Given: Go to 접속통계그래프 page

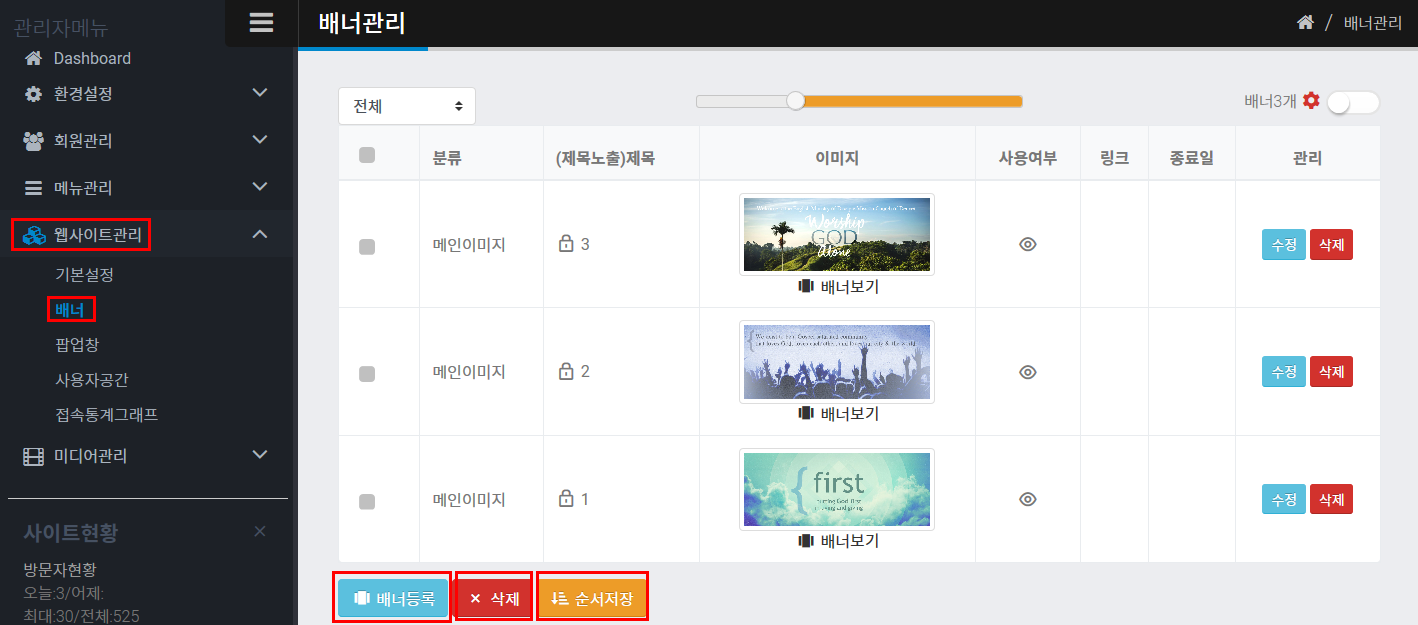Looking at the screenshot, I should tap(107, 414).
